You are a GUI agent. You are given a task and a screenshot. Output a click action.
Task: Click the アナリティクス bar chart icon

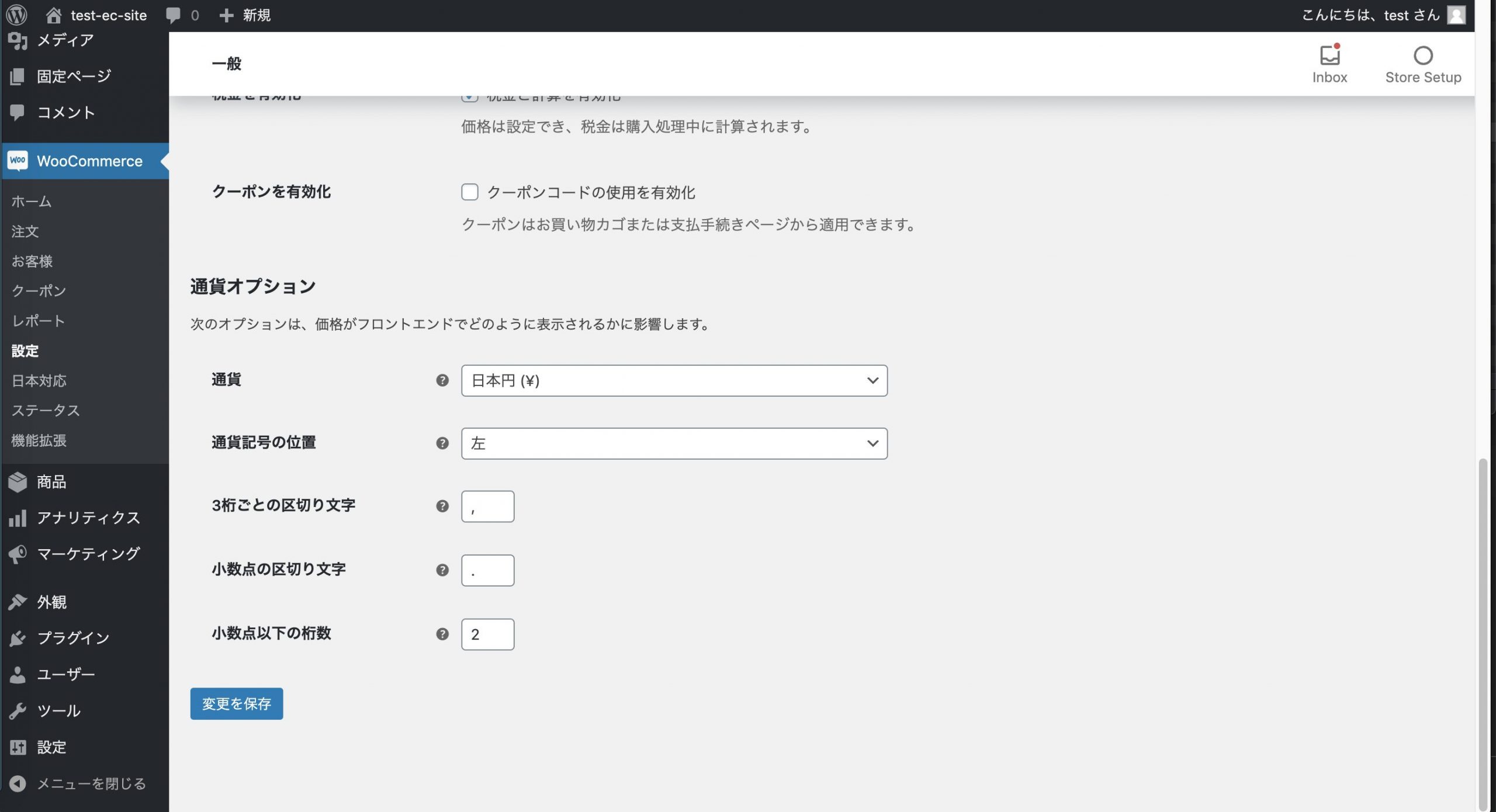[x=18, y=518]
